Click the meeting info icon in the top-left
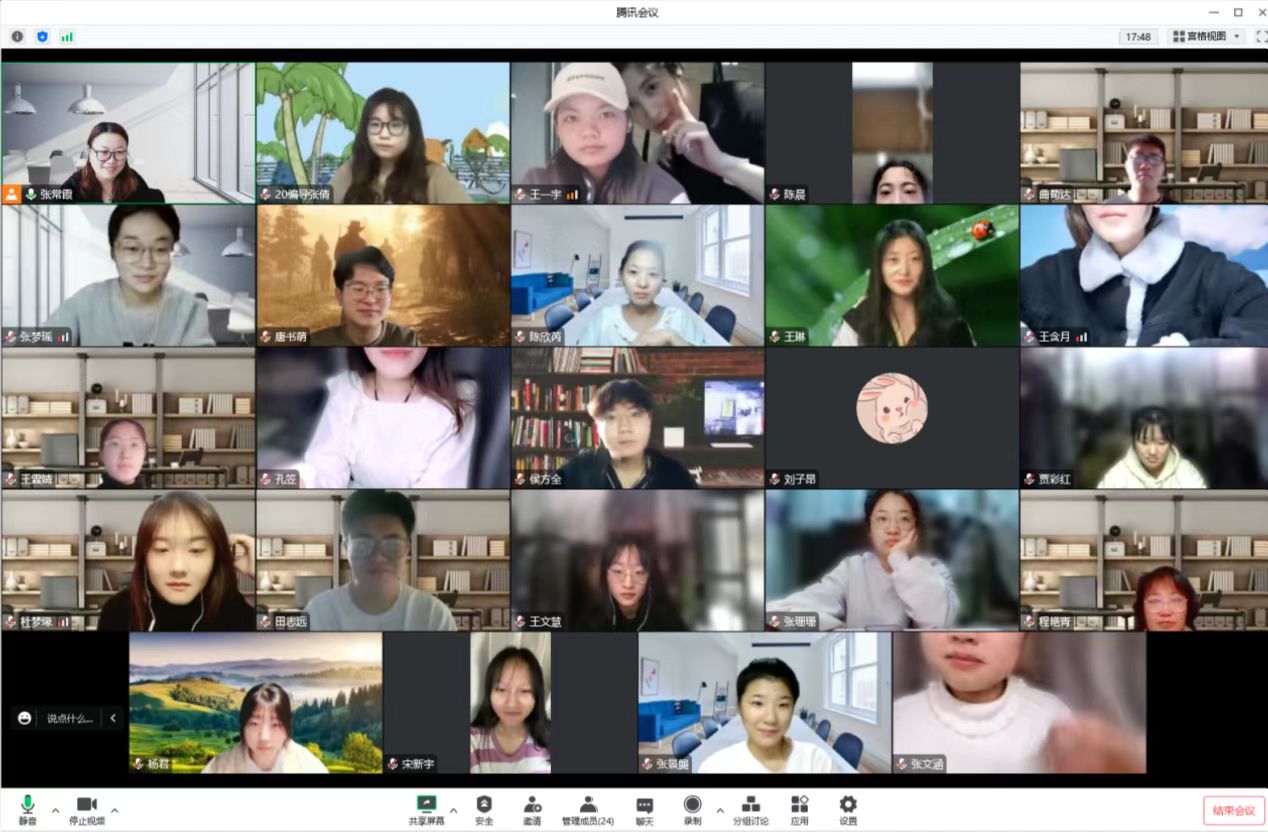This screenshot has height=832, width=1268. [17, 37]
